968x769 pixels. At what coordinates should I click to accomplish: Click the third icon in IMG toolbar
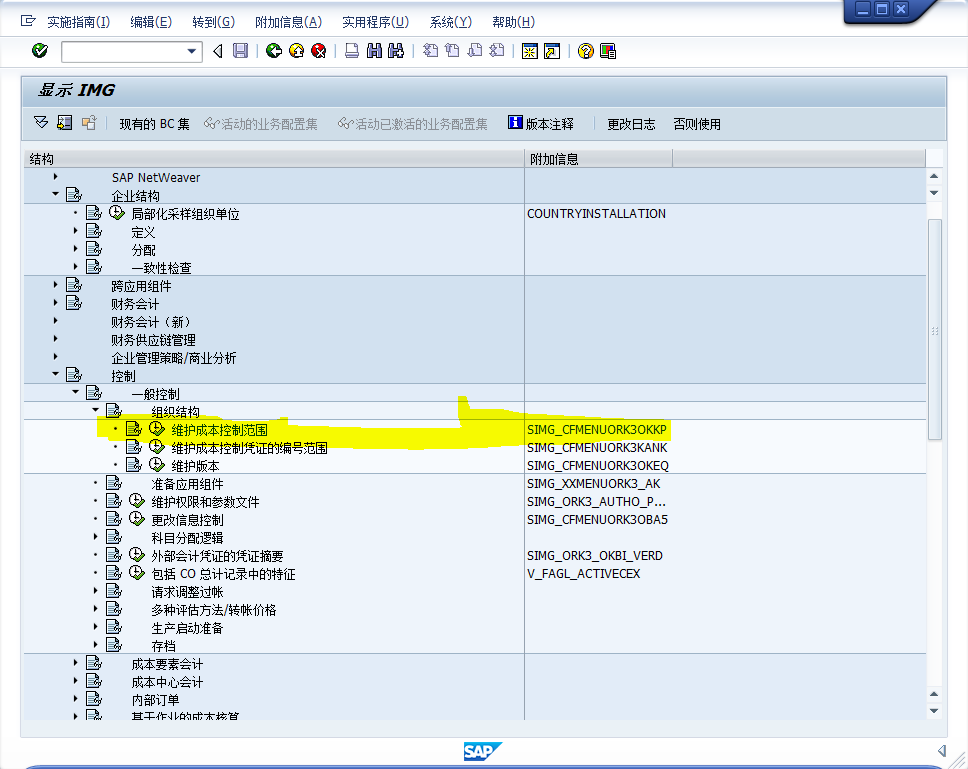(89, 123)
